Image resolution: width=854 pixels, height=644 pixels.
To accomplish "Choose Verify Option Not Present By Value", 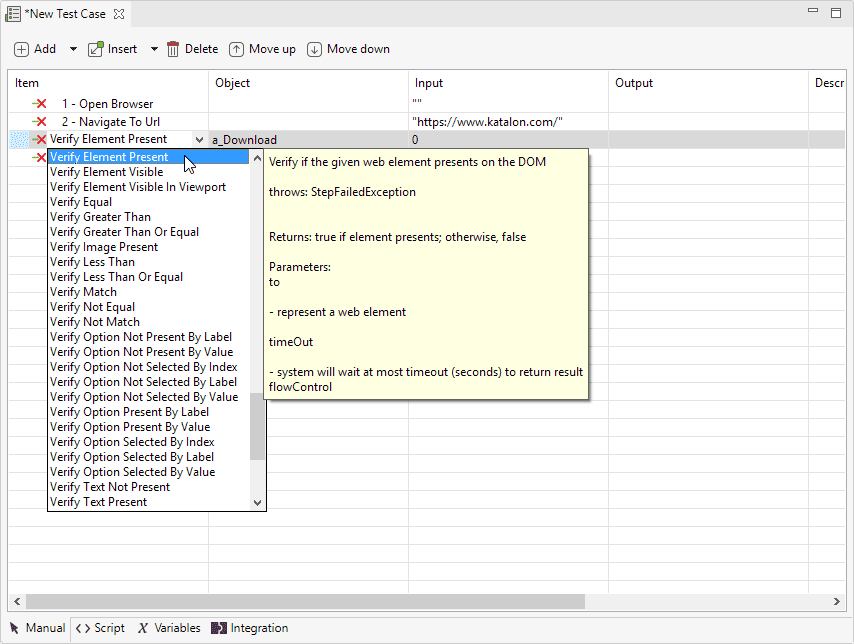I will point(149,352).
